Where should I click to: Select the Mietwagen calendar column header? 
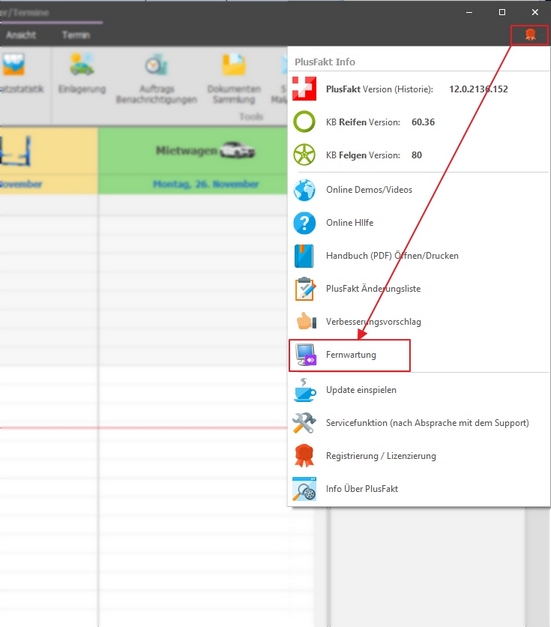pos(193,161)
